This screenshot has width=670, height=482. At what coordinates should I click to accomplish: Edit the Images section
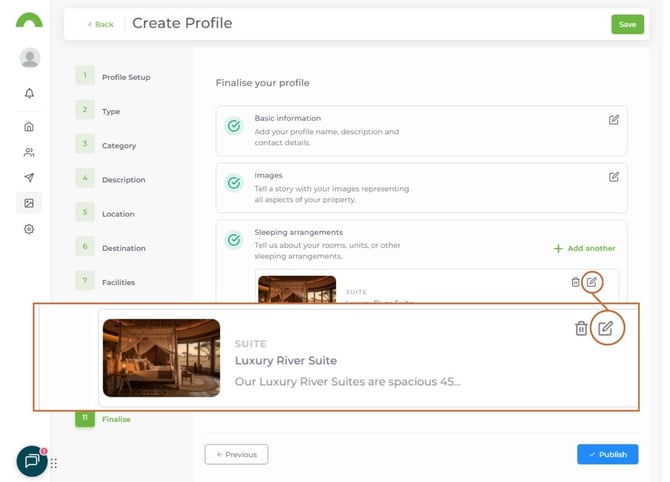tap(613, 177)
